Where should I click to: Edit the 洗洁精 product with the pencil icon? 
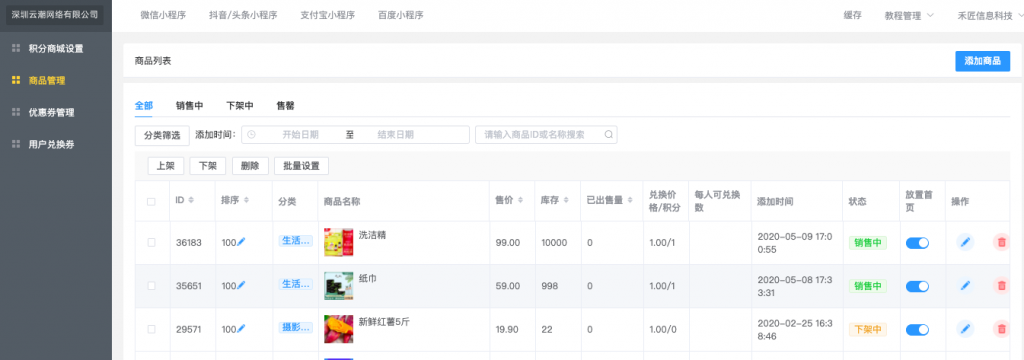coord(965,242)
